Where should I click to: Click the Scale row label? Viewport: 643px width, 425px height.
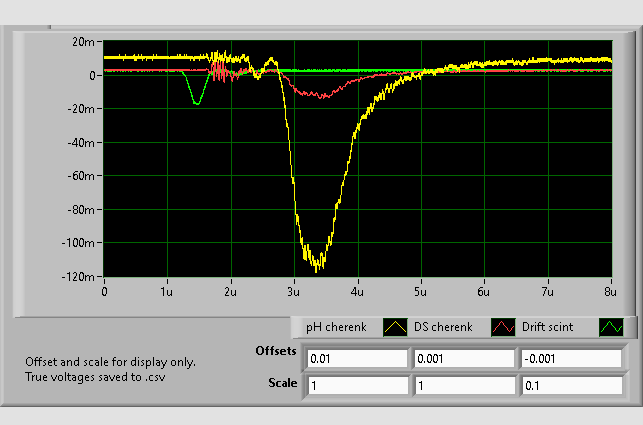[x=282, y=382]
